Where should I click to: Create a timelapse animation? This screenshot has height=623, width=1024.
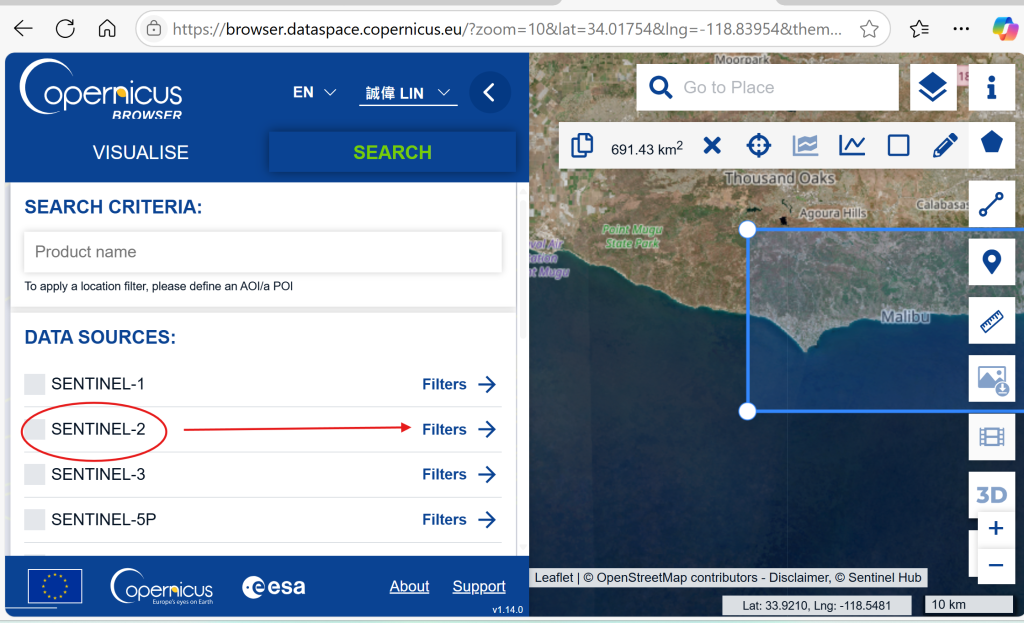tap(991, 436)
